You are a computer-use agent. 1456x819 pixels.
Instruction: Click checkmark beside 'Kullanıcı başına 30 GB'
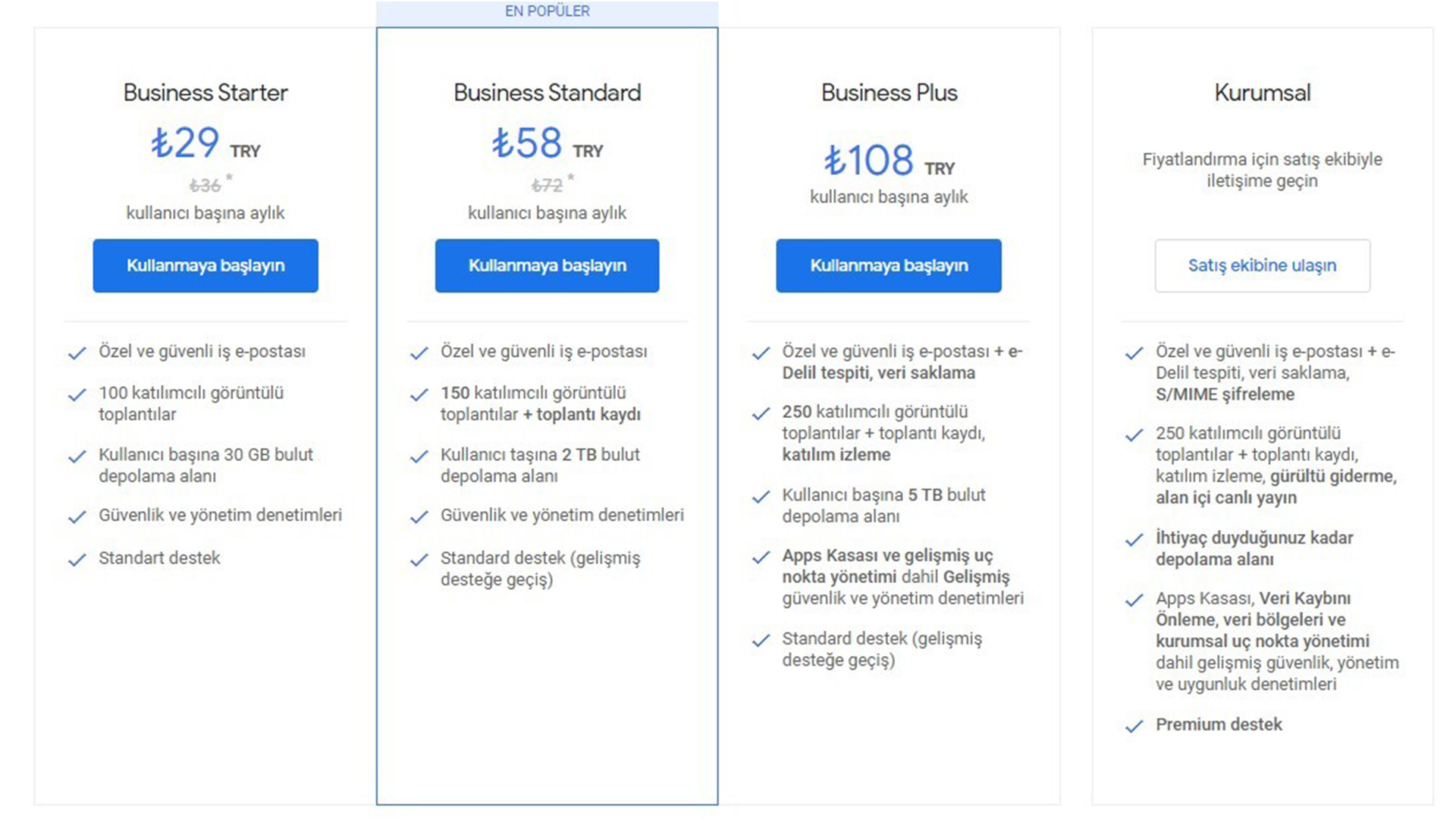pos(77,457)
